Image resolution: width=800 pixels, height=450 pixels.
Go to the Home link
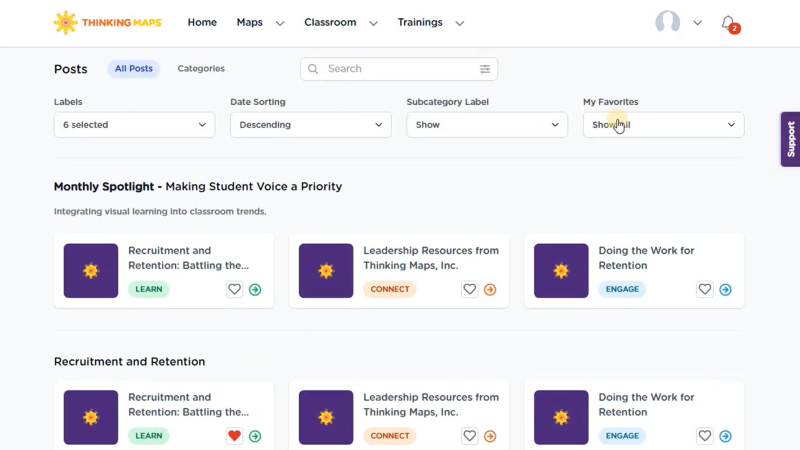tap(202, 22)
